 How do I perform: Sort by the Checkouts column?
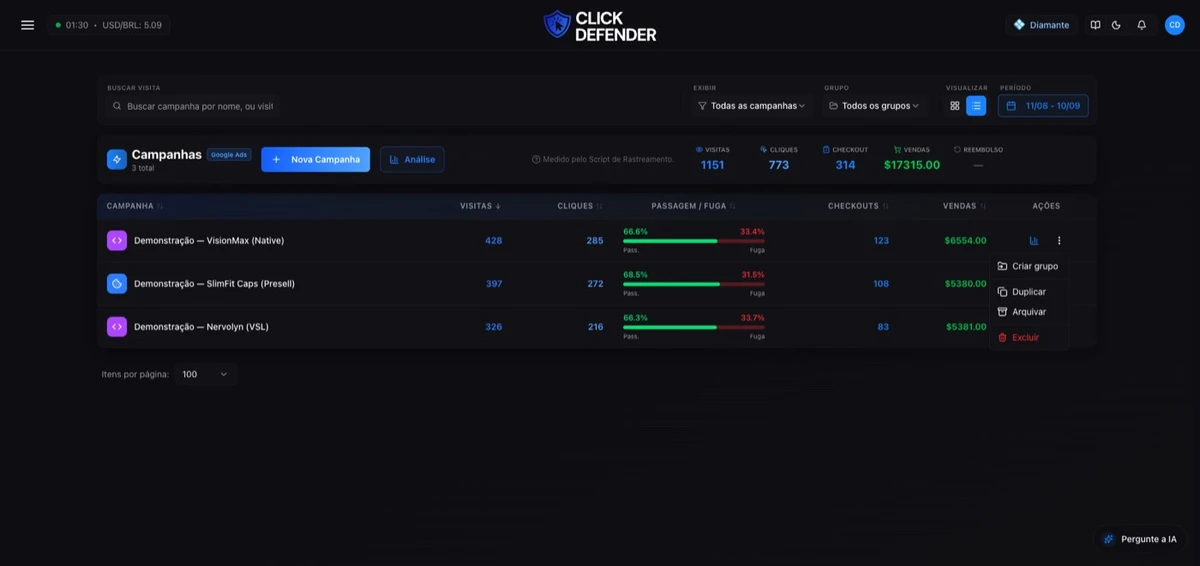point(858,206)
